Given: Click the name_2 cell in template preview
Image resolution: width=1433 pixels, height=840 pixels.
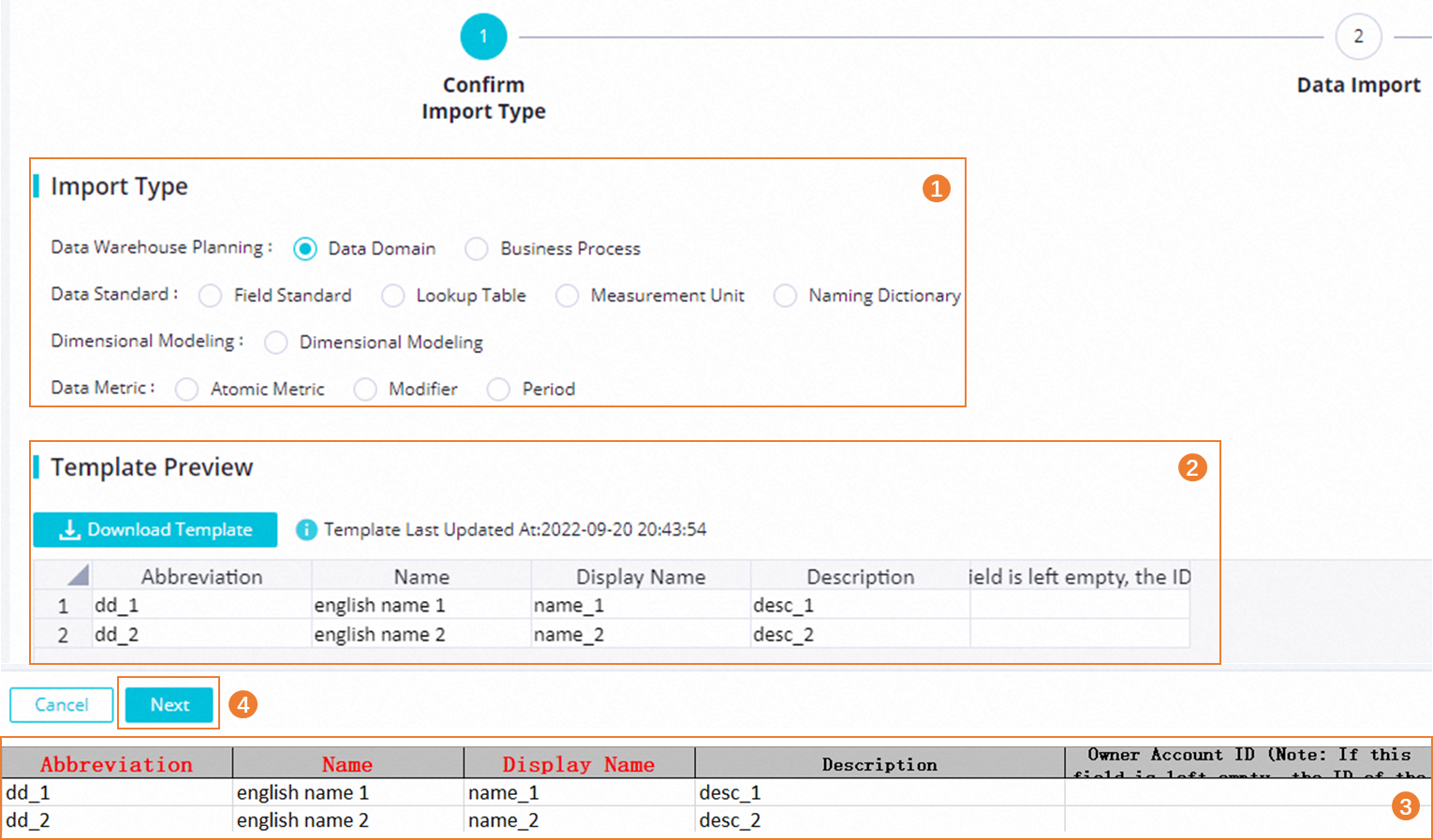Looking at the screenshot, I should pyautogui.click(x=641, y=634).
